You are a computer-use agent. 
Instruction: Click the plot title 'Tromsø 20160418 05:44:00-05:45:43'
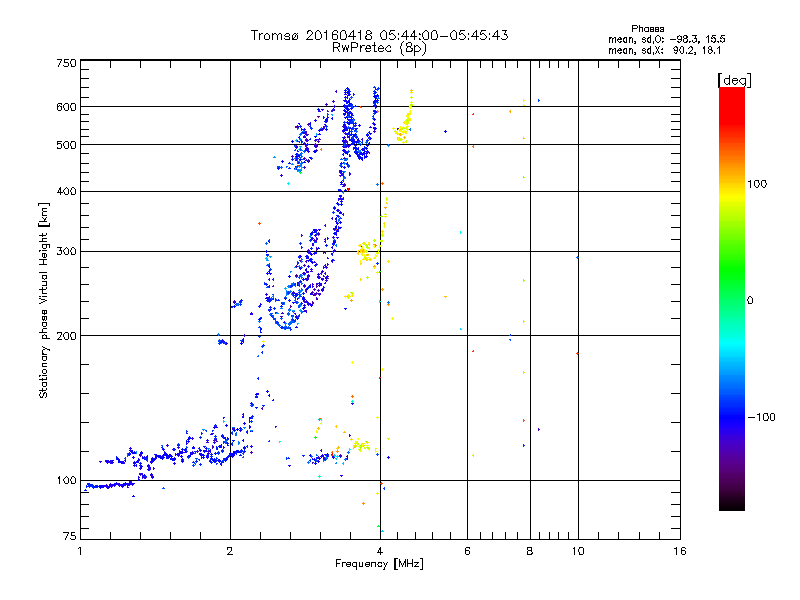(x=379, y=35)
